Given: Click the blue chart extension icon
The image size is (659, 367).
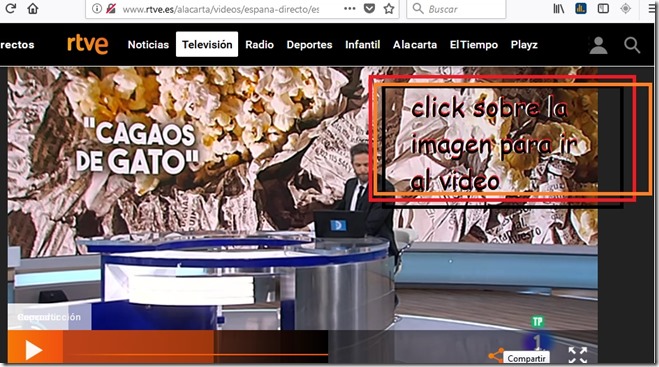Looking at the screenshot, I should tap(581, 8).
